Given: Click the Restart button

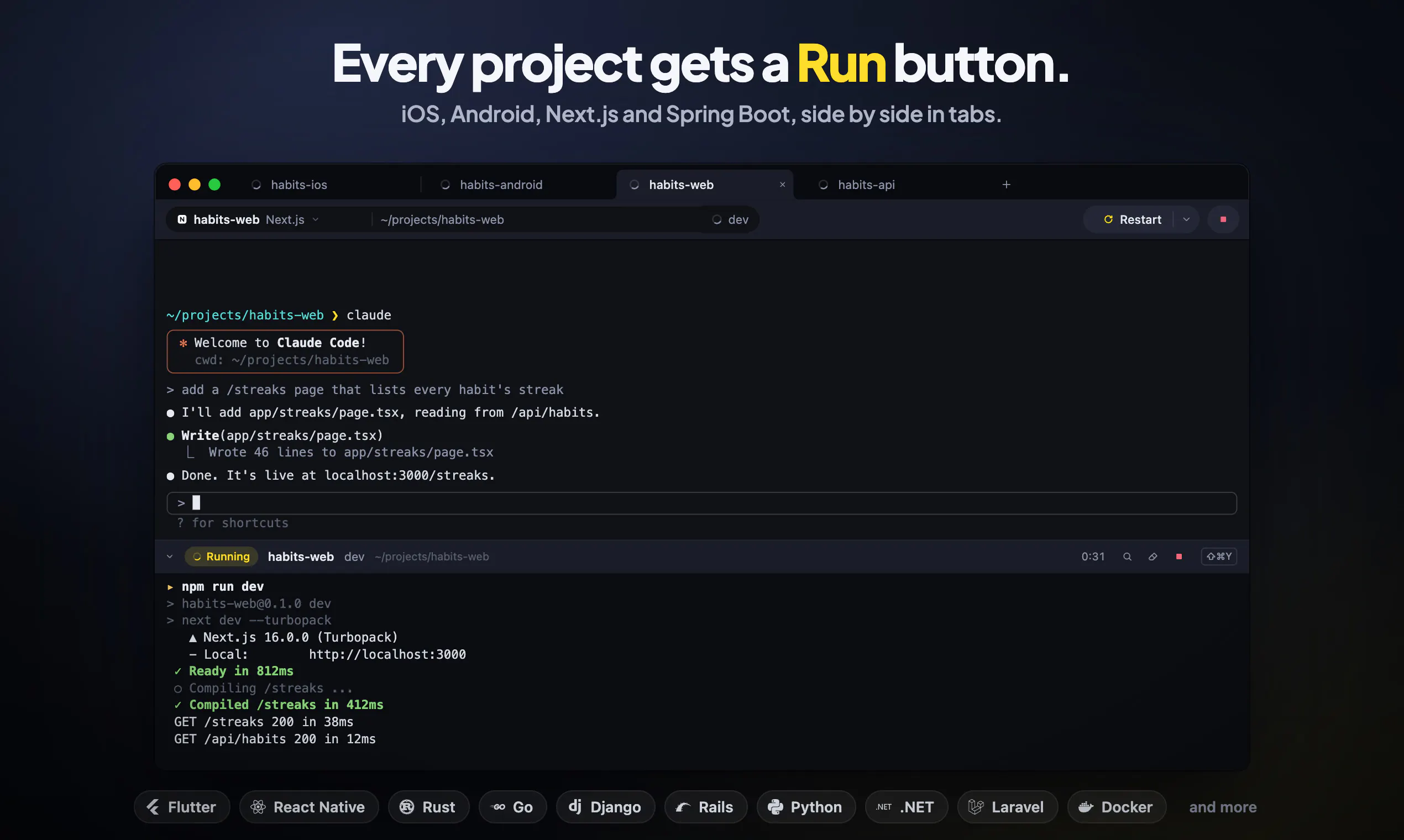Looking at the screenshot, I should coord(1131,219).
